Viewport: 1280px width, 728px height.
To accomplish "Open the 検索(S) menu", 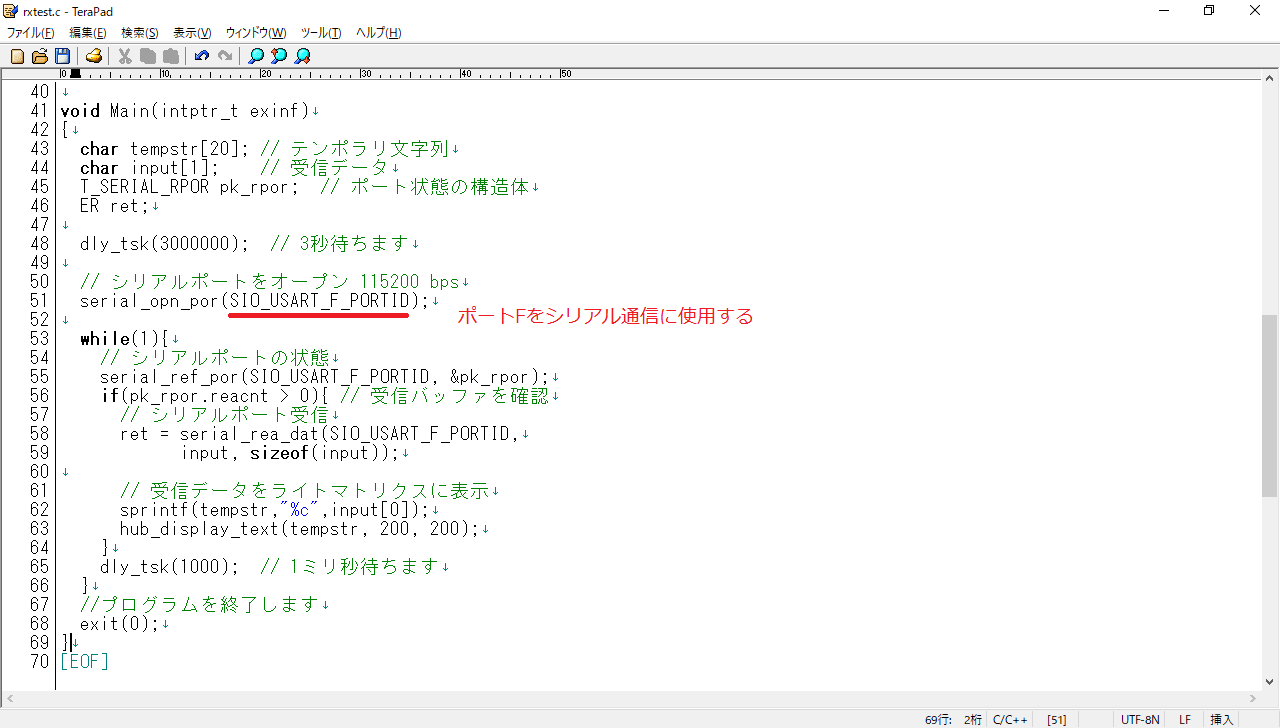I will [x=140, y=33].
